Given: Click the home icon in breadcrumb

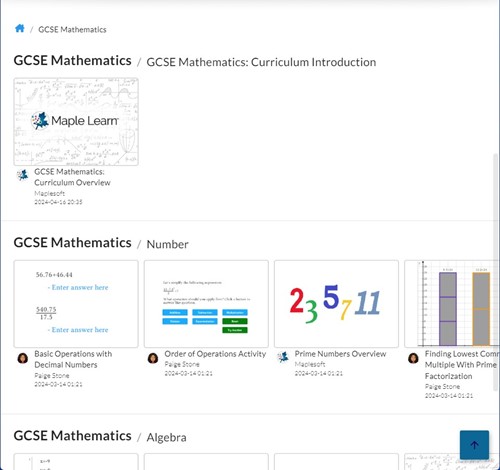Looking at the screenshot, I should 20,28.
